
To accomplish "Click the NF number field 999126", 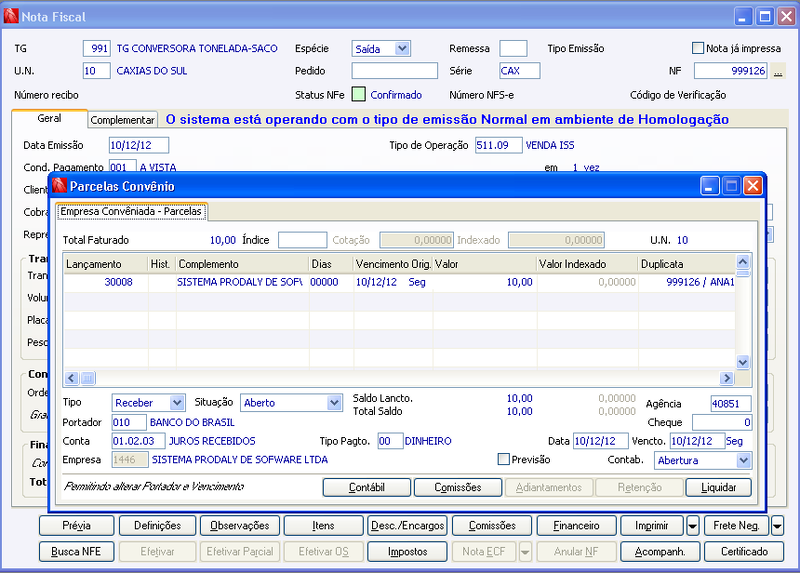I will click(731, 70).
